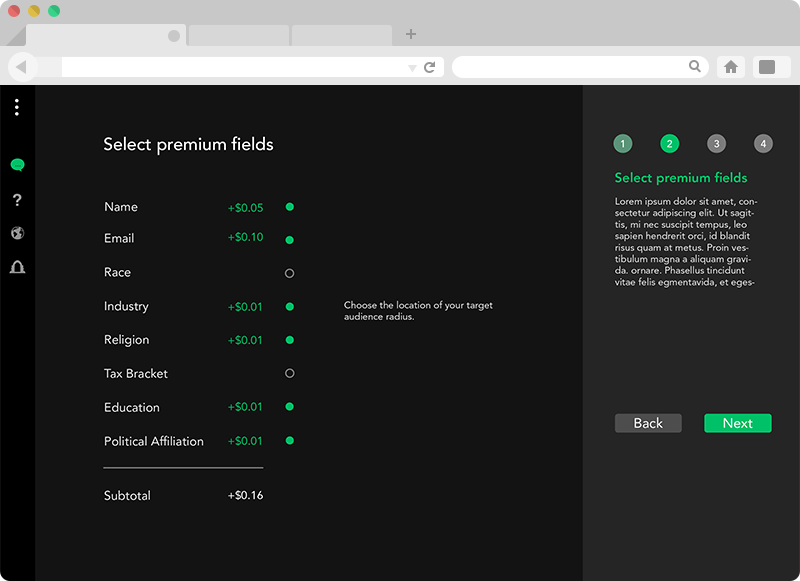
Task: Enable the Race premium field
Action: (x=290, y=273)
